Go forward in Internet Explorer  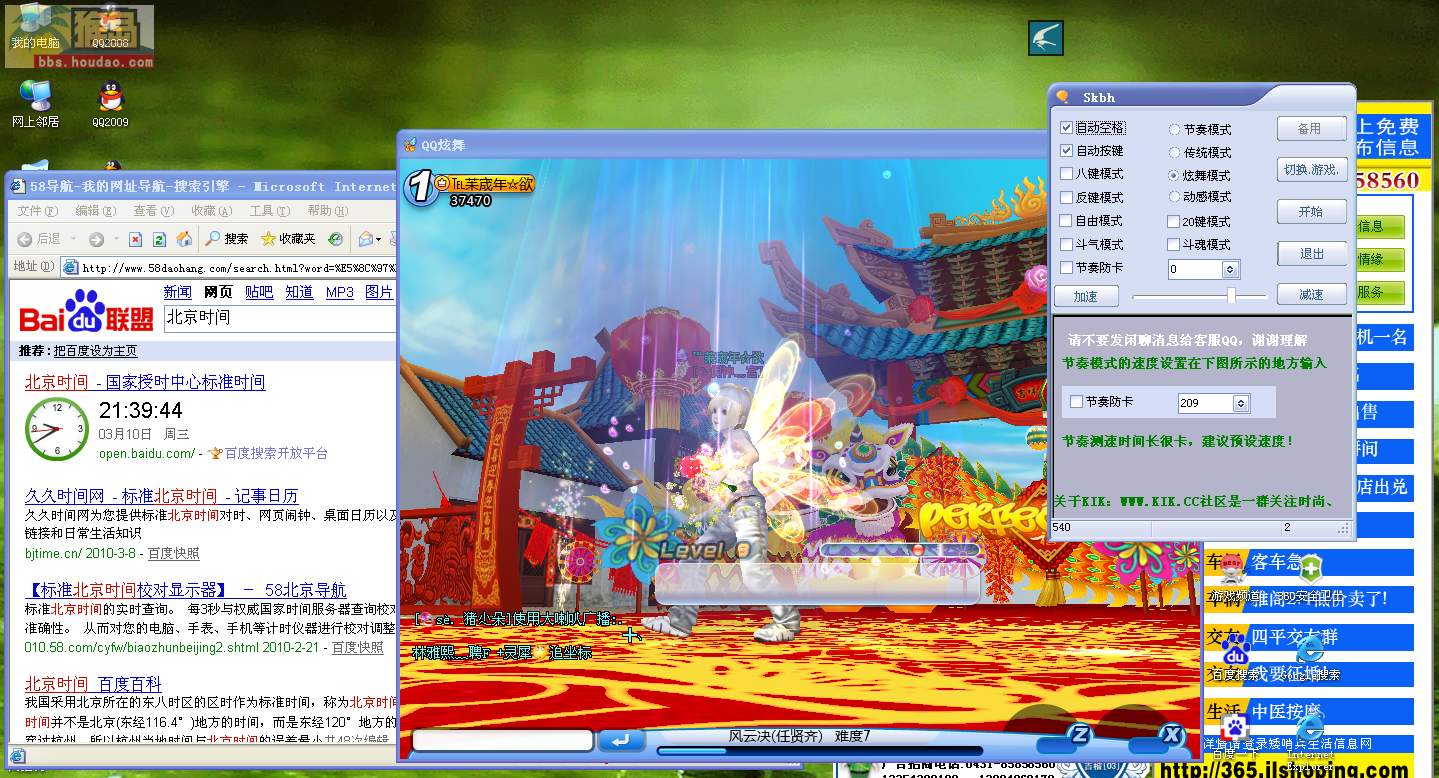(96, 239)
